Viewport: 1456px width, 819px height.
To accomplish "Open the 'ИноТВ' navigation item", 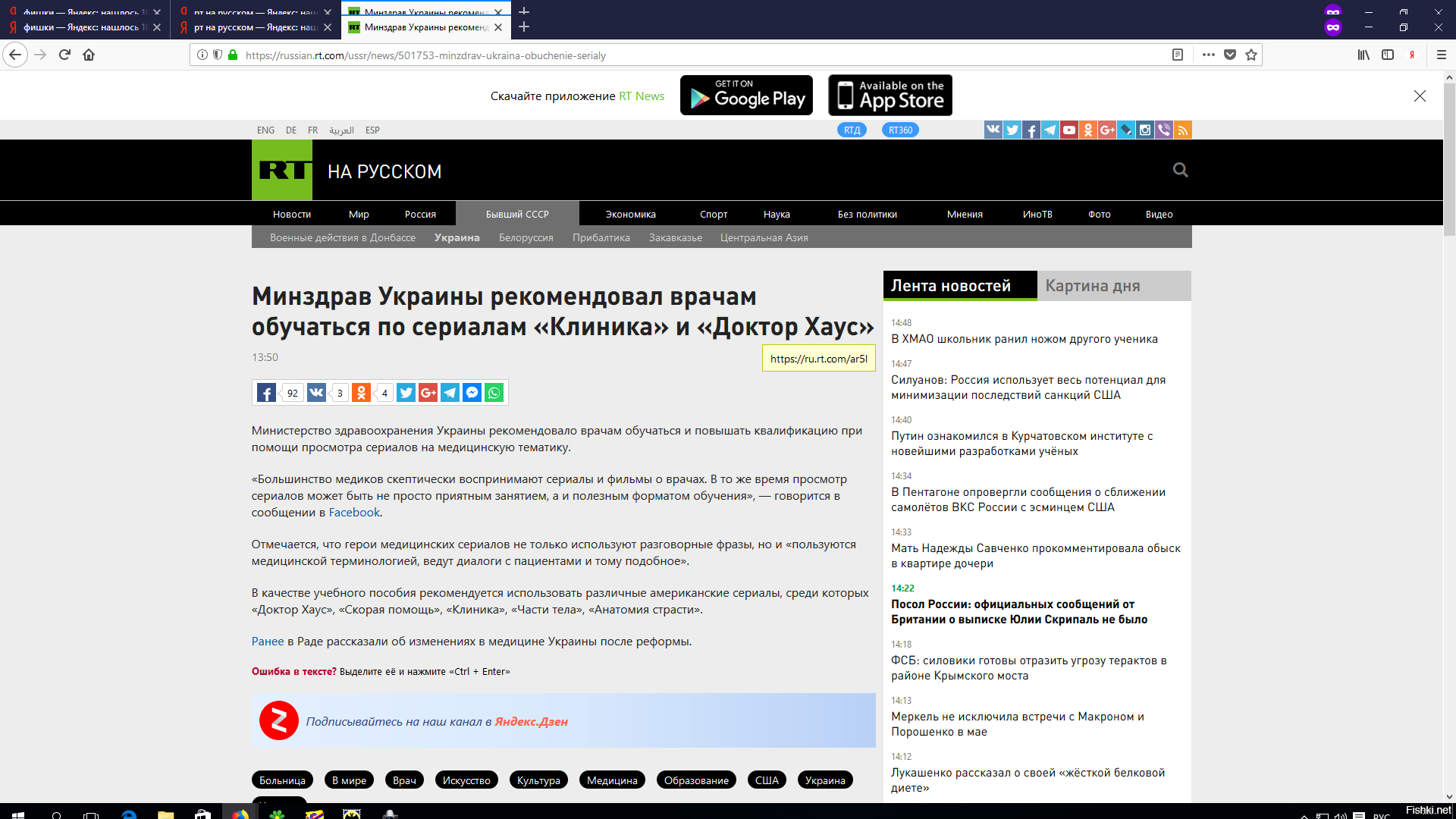I will (x=1037, y=214).
